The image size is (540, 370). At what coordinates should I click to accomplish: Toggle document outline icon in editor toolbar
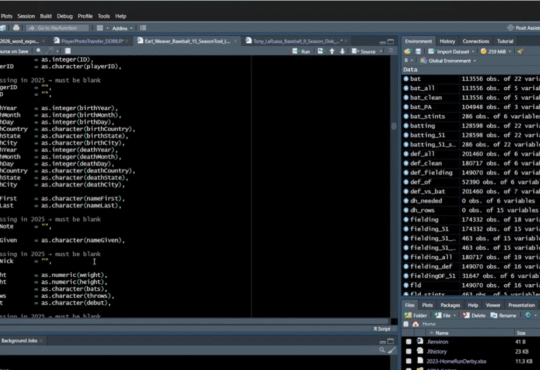391,51
